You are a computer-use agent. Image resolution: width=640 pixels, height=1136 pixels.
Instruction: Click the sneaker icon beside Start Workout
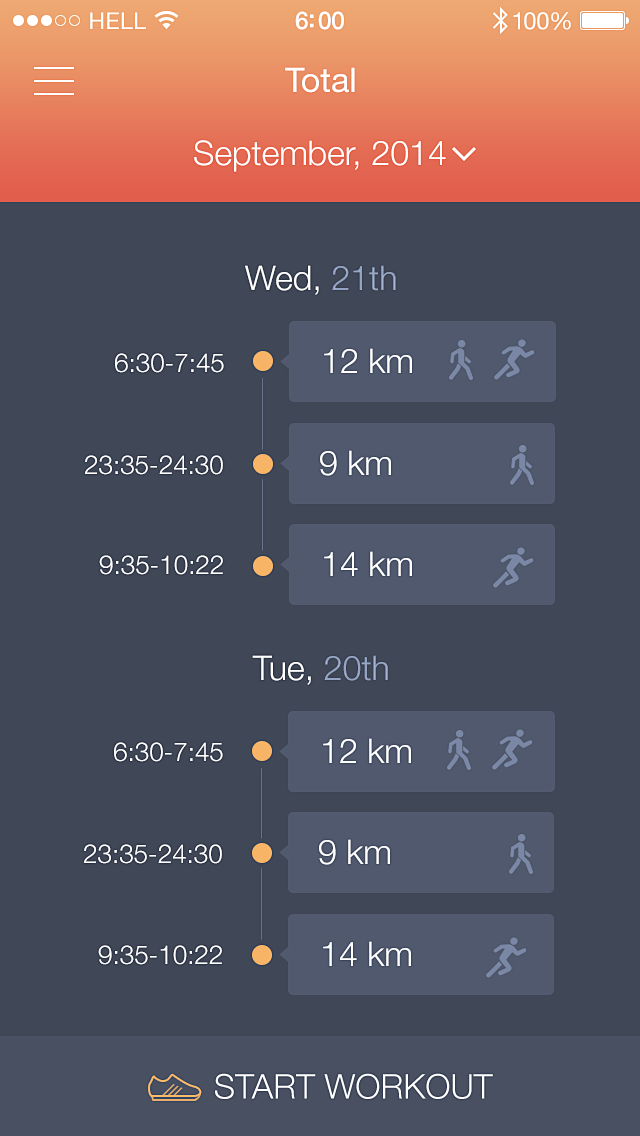pos(174,1087)
